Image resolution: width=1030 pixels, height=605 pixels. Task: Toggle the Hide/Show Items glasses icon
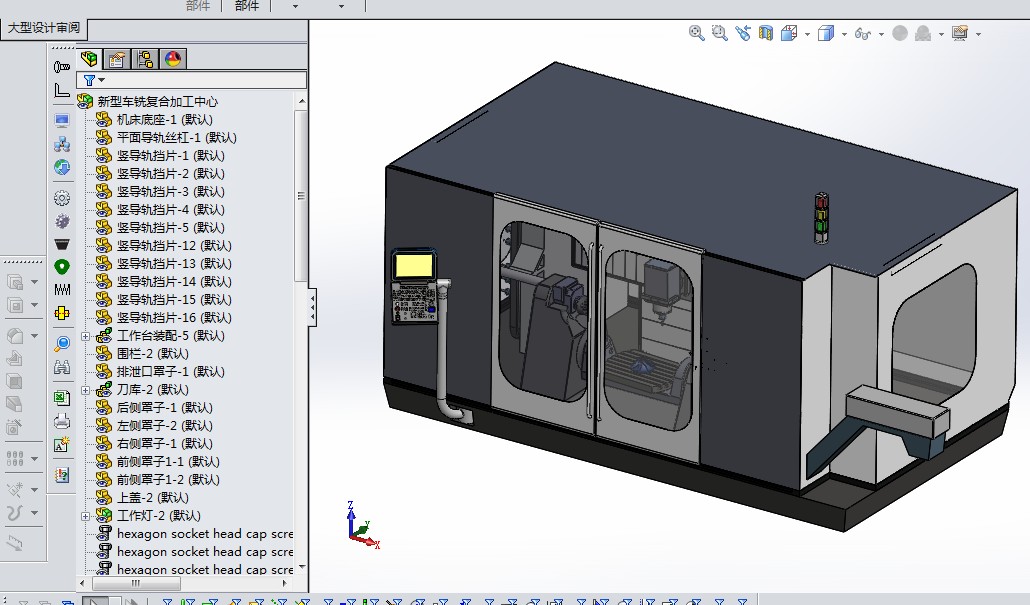pos(863,34)
